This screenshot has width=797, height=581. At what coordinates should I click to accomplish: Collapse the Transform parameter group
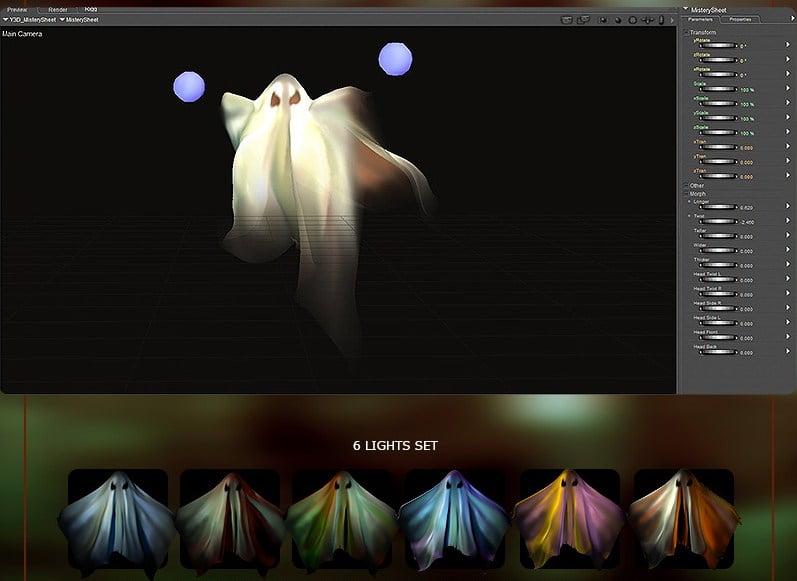pos(686,33)
